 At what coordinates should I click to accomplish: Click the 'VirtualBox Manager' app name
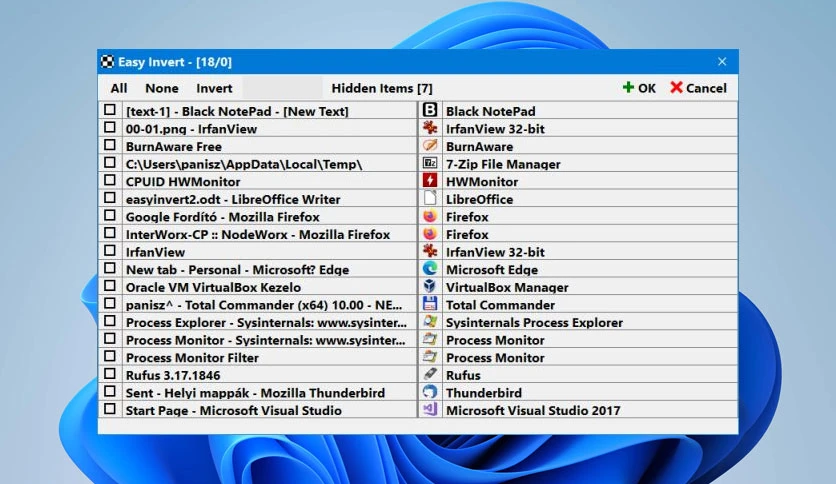pos(507,287)
